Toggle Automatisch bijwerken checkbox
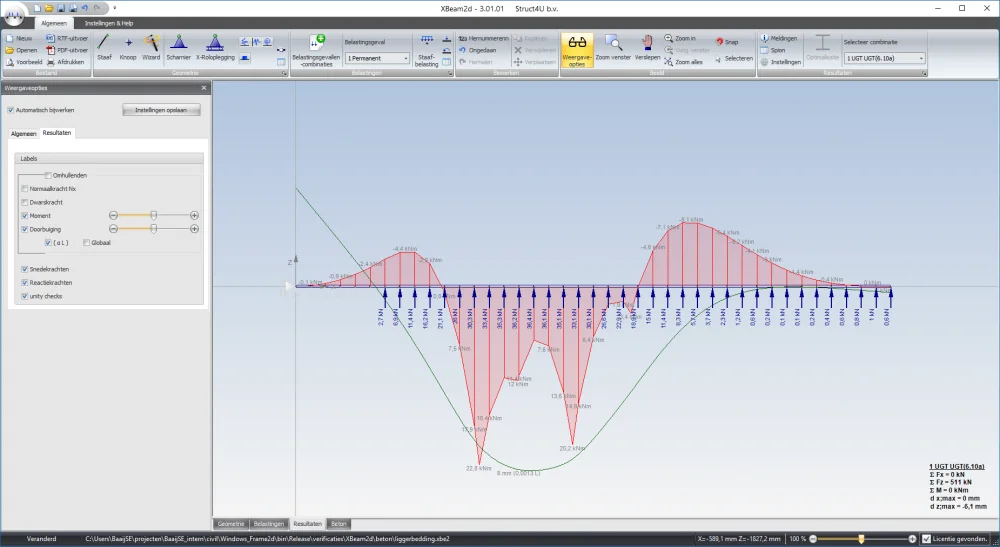Viewport: 1000px width, 547px height. coord(11,110)
